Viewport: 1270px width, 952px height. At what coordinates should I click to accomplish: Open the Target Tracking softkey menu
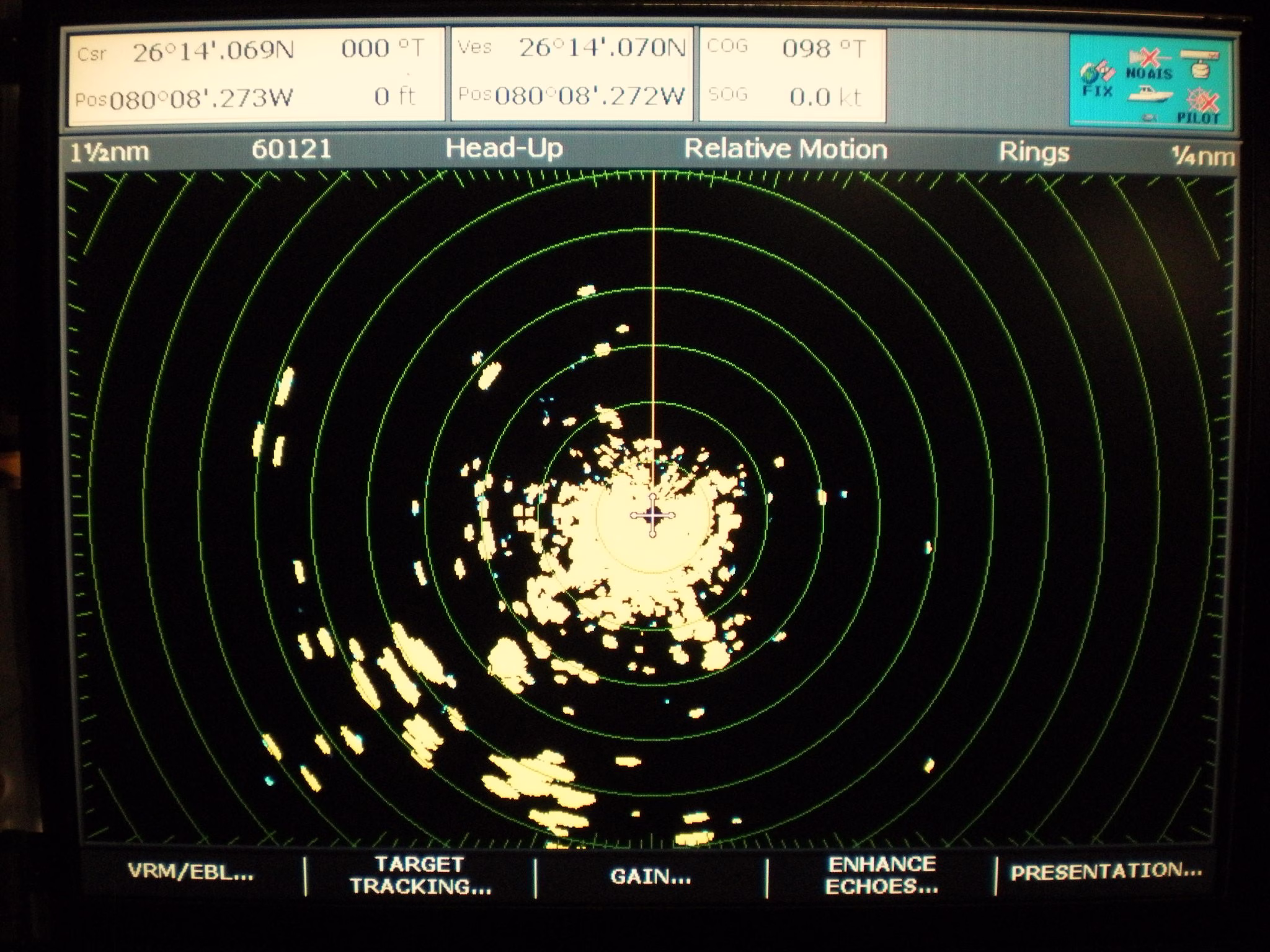420,875
